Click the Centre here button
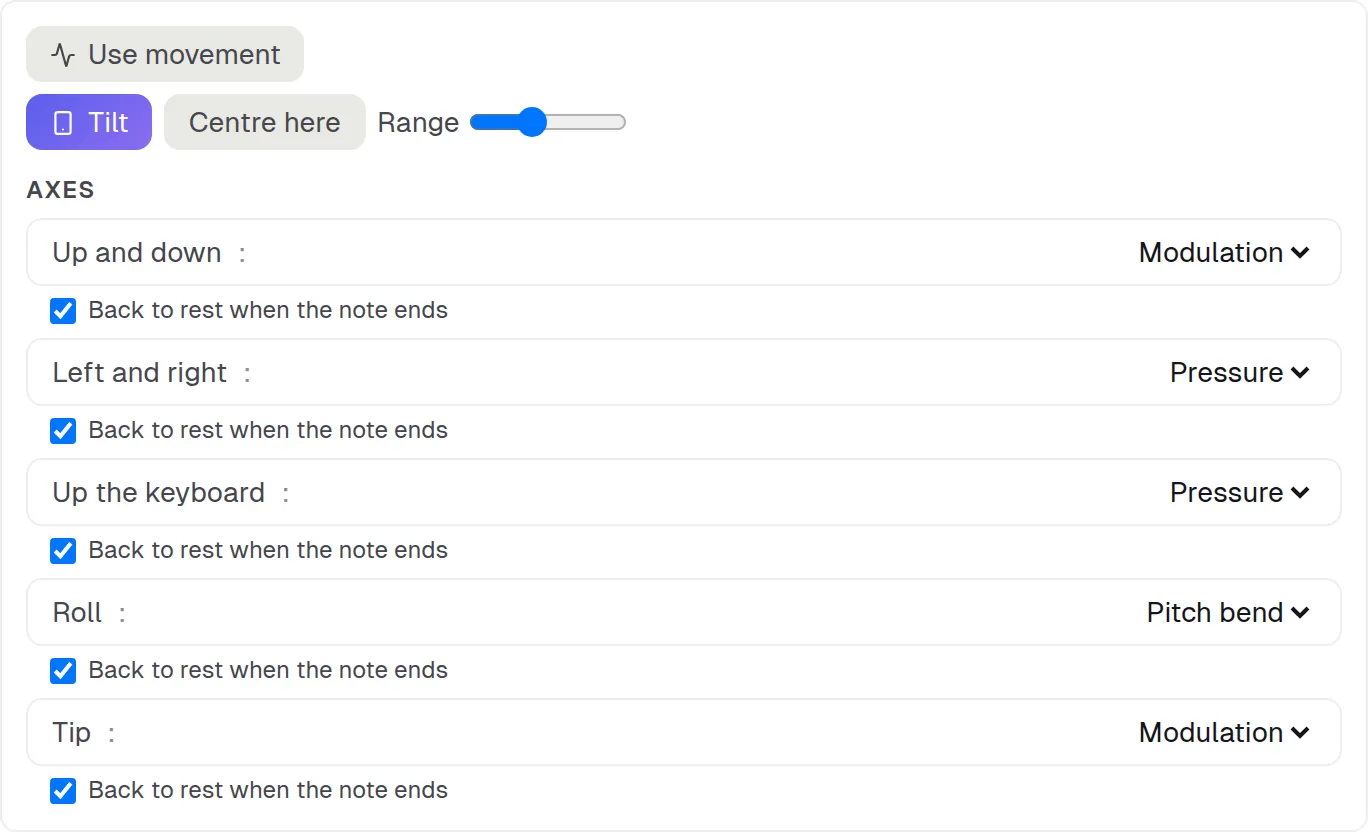The image size is (1368, 832). tap(265, 122)
